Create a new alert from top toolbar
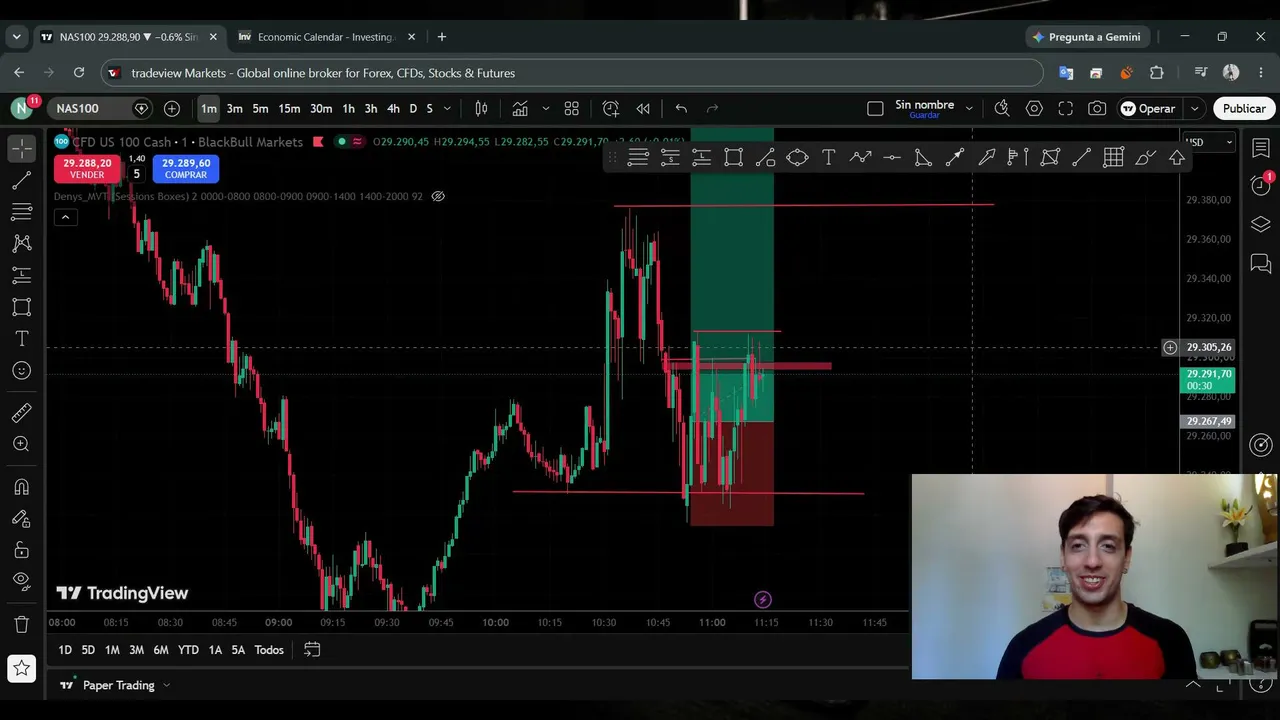The image size is (1280, 720). (611, 108)
